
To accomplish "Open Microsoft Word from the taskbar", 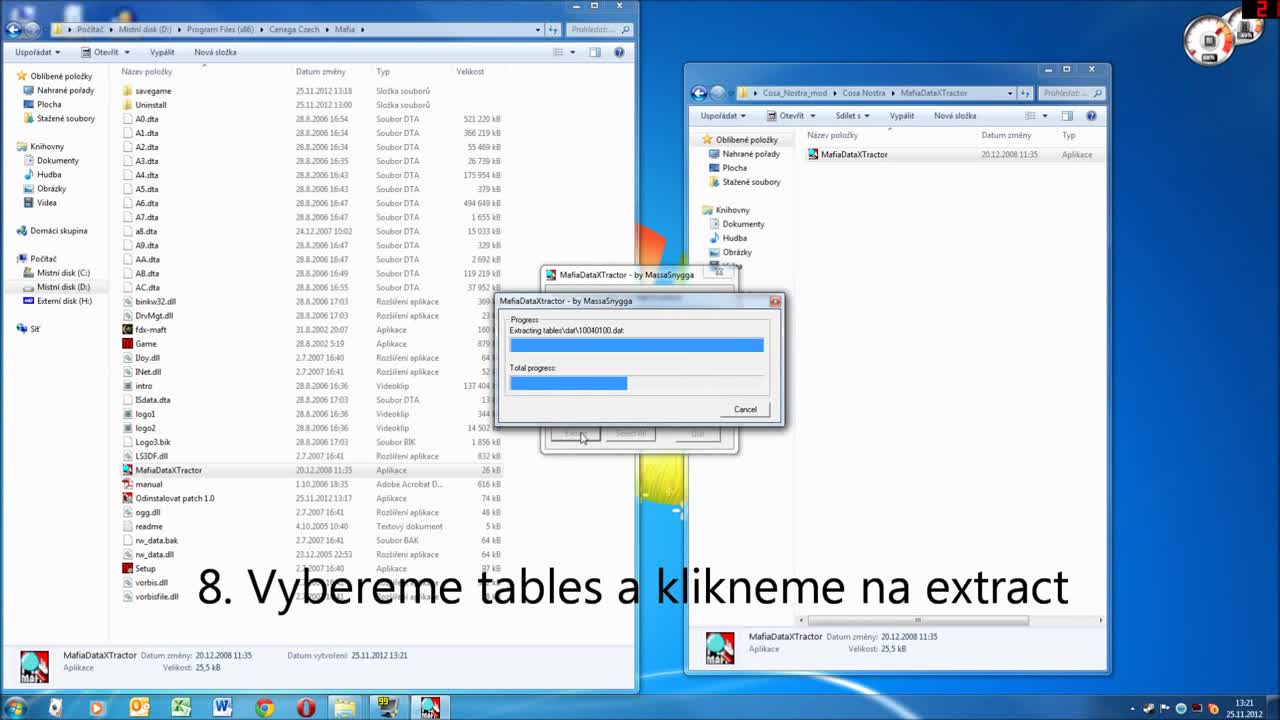I will tap(222, 708).
